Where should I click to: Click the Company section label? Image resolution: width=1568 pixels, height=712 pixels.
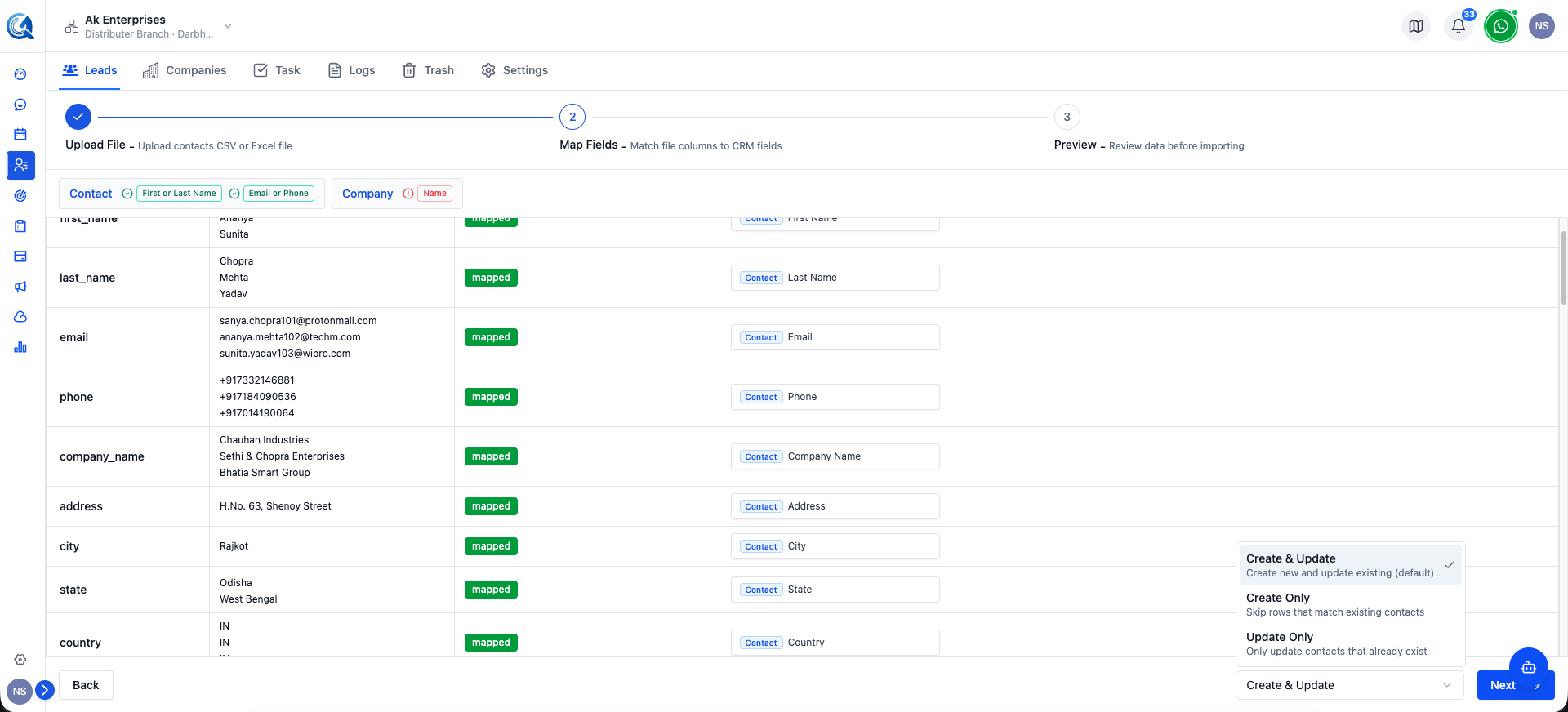pyautogui.click(x=367, y=194)
